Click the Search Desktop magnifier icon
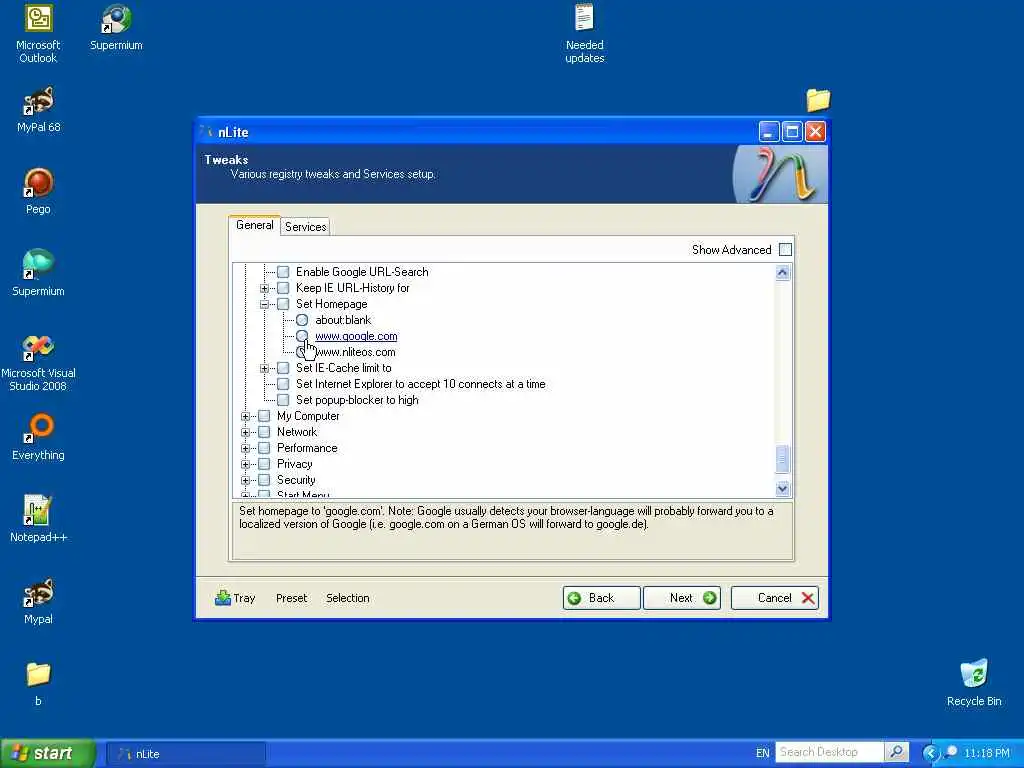The width and height of the screenshot is (1024, 768). point(897,752)
